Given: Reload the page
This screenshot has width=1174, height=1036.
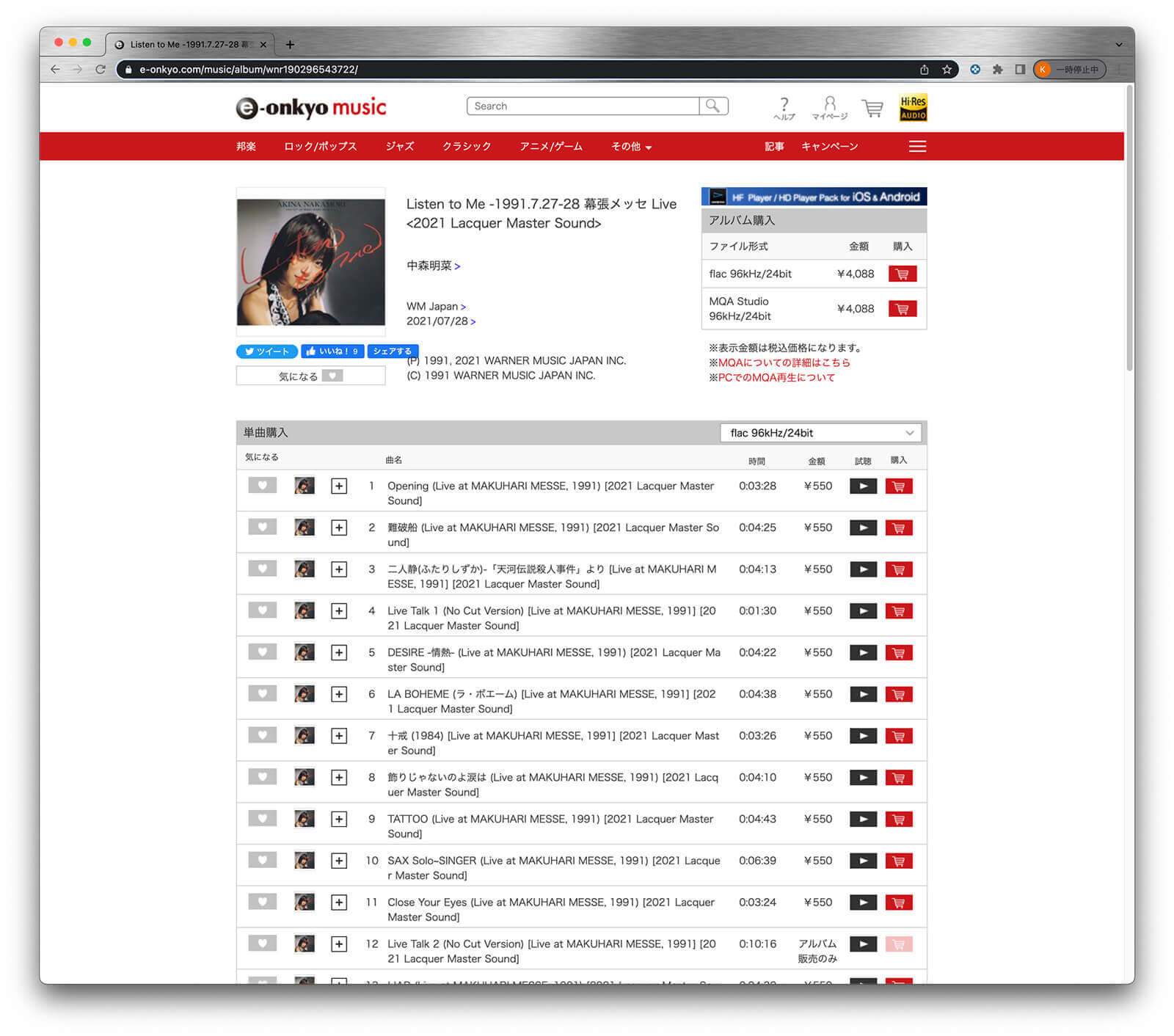Looking at the screenshot, I should pos(100,69).
